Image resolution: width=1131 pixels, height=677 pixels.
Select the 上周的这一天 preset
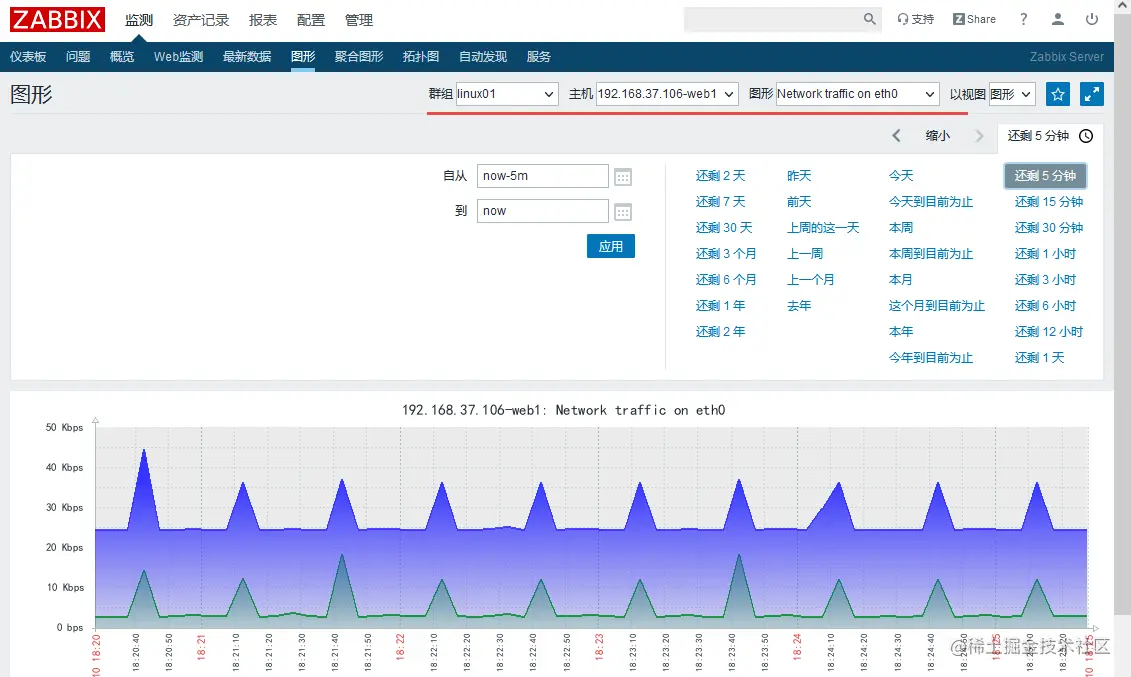point(823,228)
